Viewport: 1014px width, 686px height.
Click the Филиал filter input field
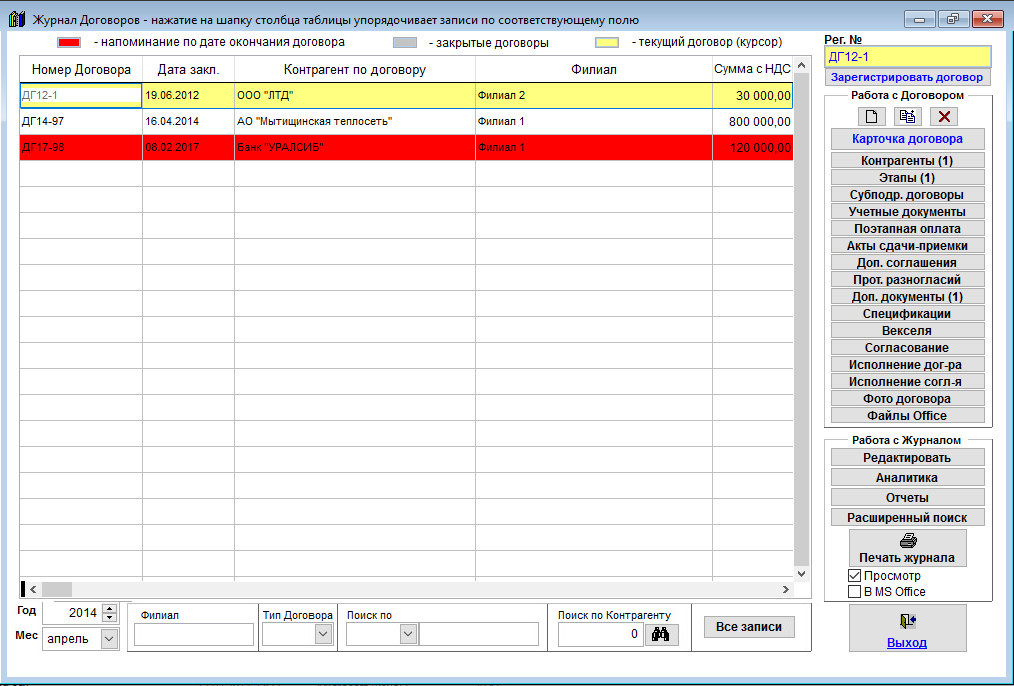click(193, 634)
